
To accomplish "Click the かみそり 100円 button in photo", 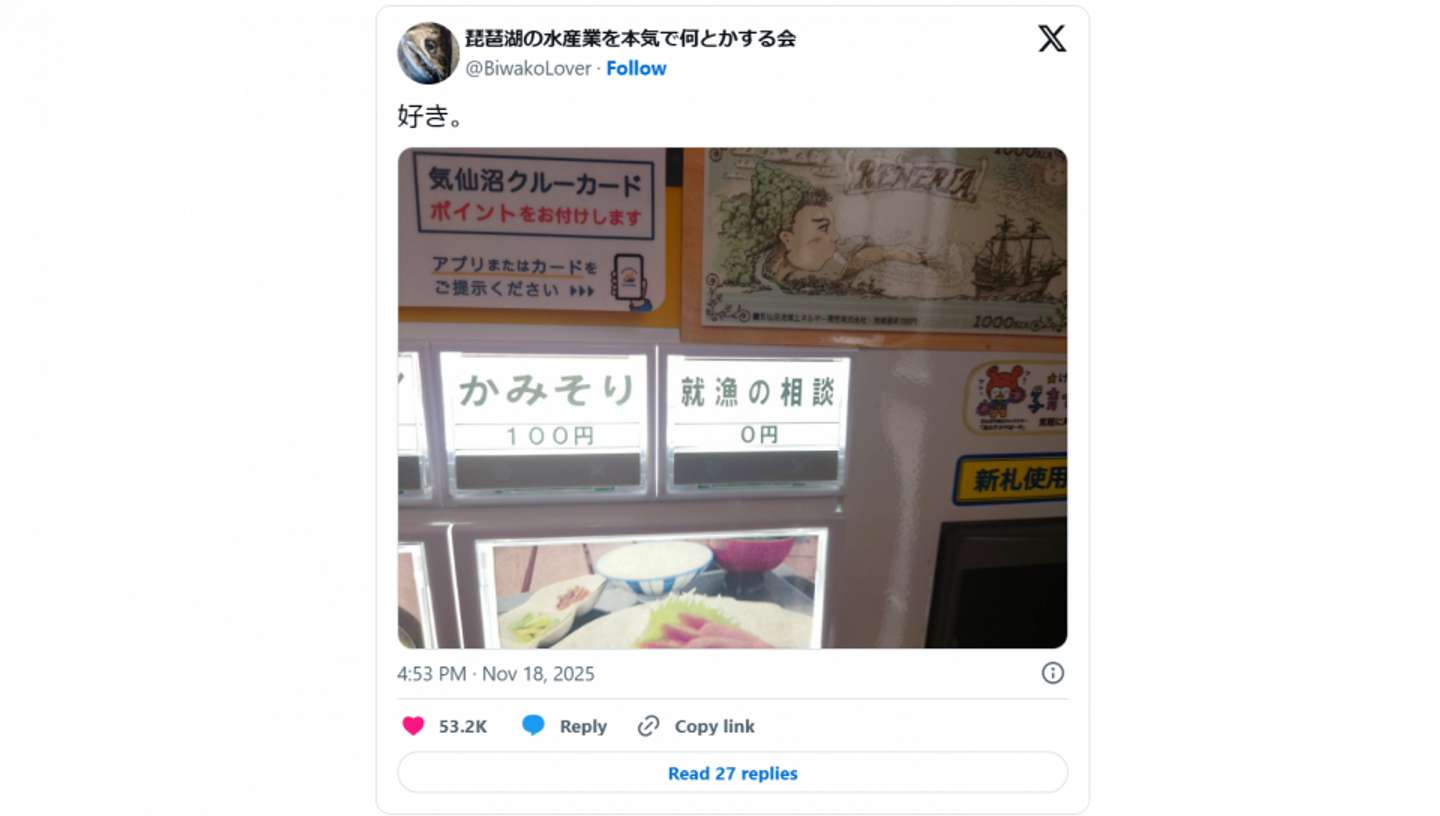I will [x=546, y=422].
